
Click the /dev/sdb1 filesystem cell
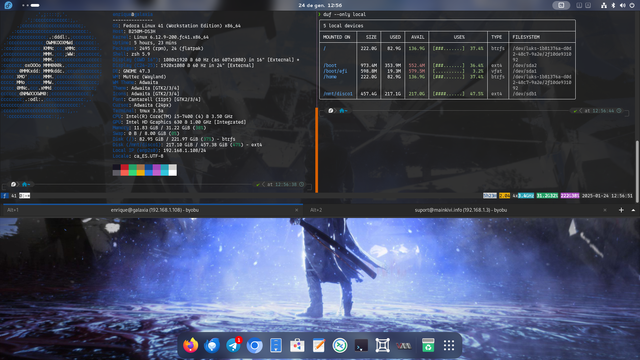[524, 93]
